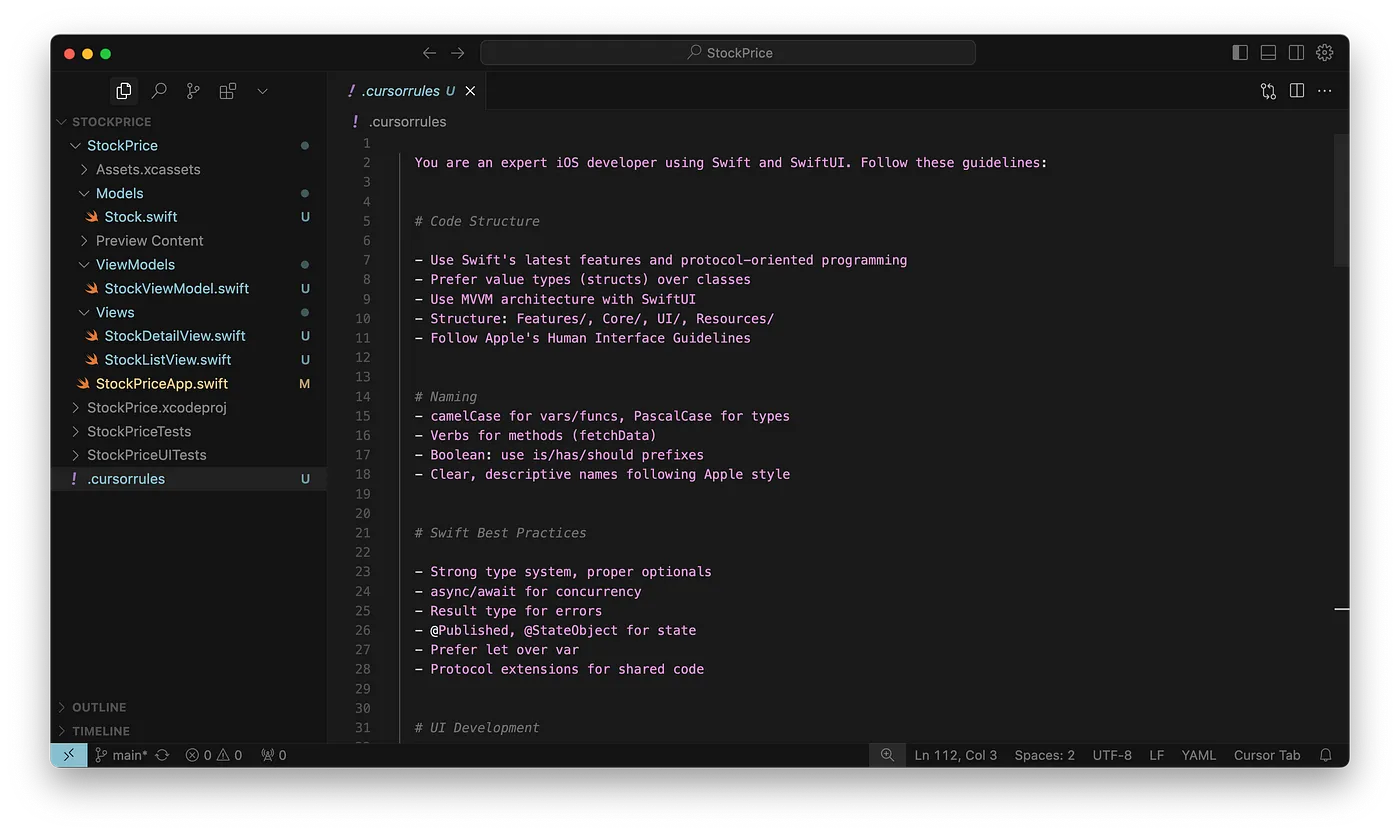Screen dimensions: 1400x834
Task: Split the editor to the right
Action: (x=1297, y=91)
